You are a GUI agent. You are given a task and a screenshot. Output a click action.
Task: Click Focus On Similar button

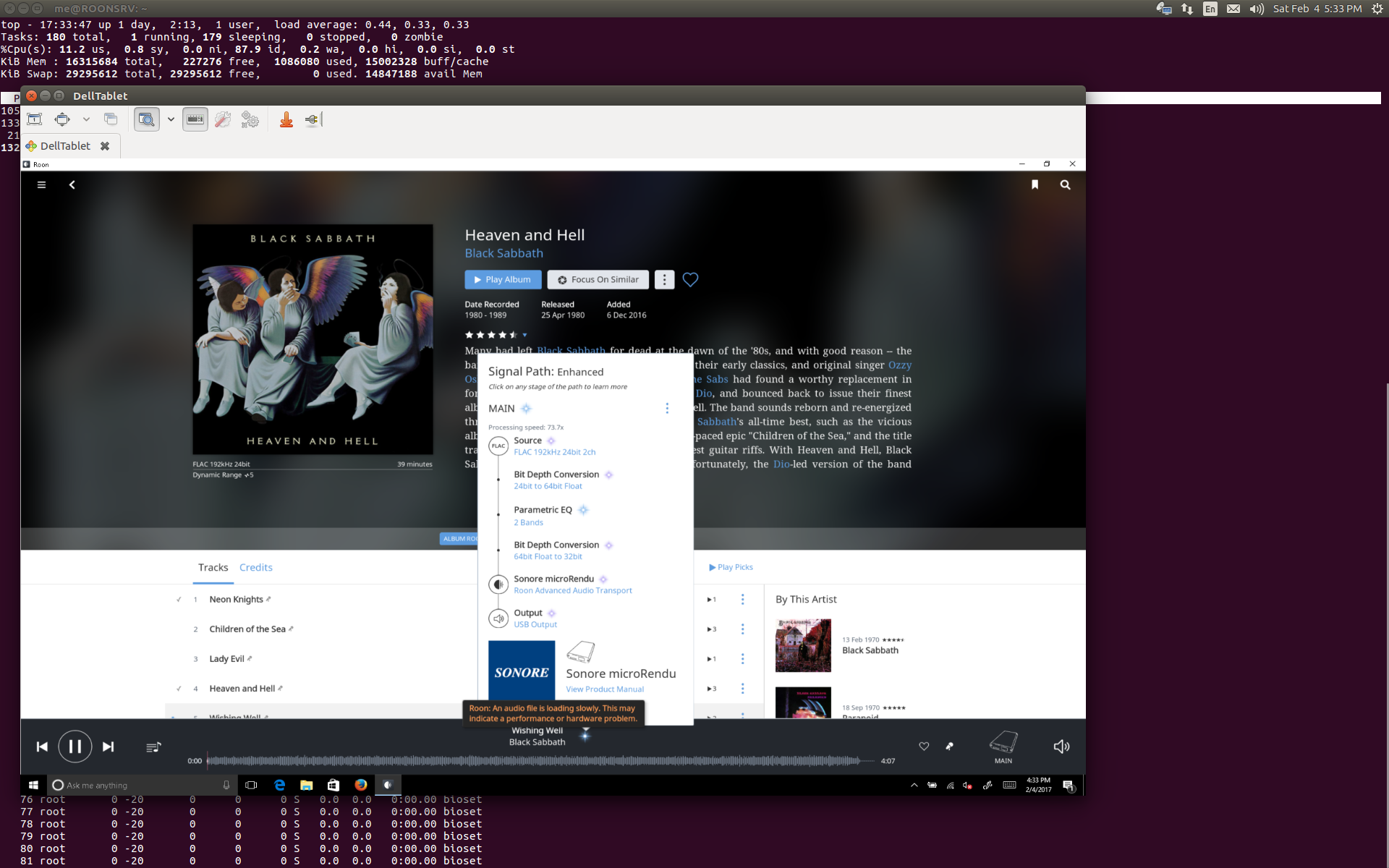[x=598, y=280]
